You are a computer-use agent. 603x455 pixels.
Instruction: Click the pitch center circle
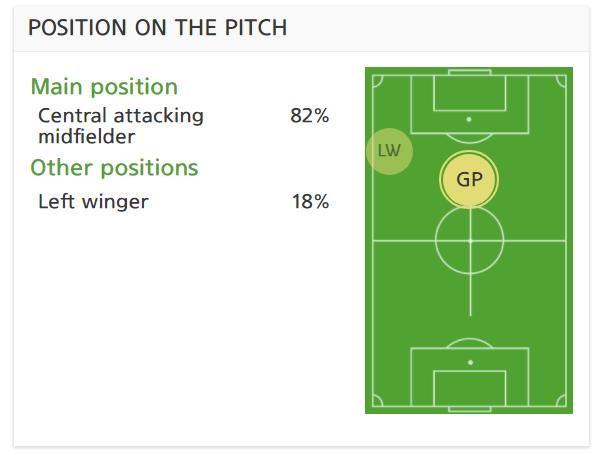469,241
